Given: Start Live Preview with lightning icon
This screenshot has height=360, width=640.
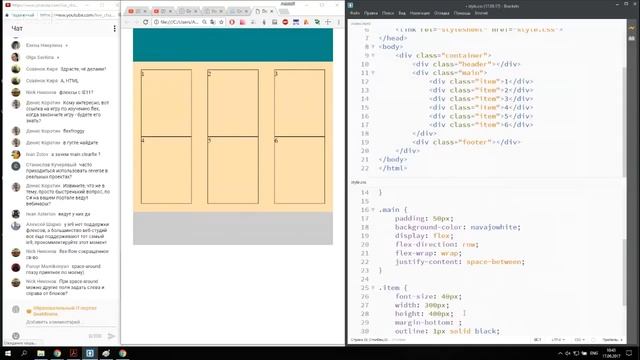Looking at the screenshot, I should (632, 28).
